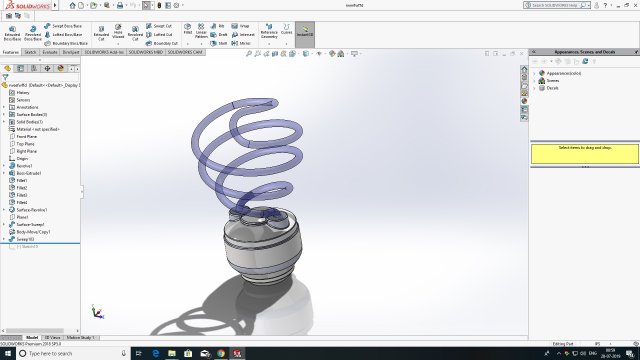Choose Boundary Boss/Base feature
The width and height of the screenshot is (640, 360).
(66, 43)
